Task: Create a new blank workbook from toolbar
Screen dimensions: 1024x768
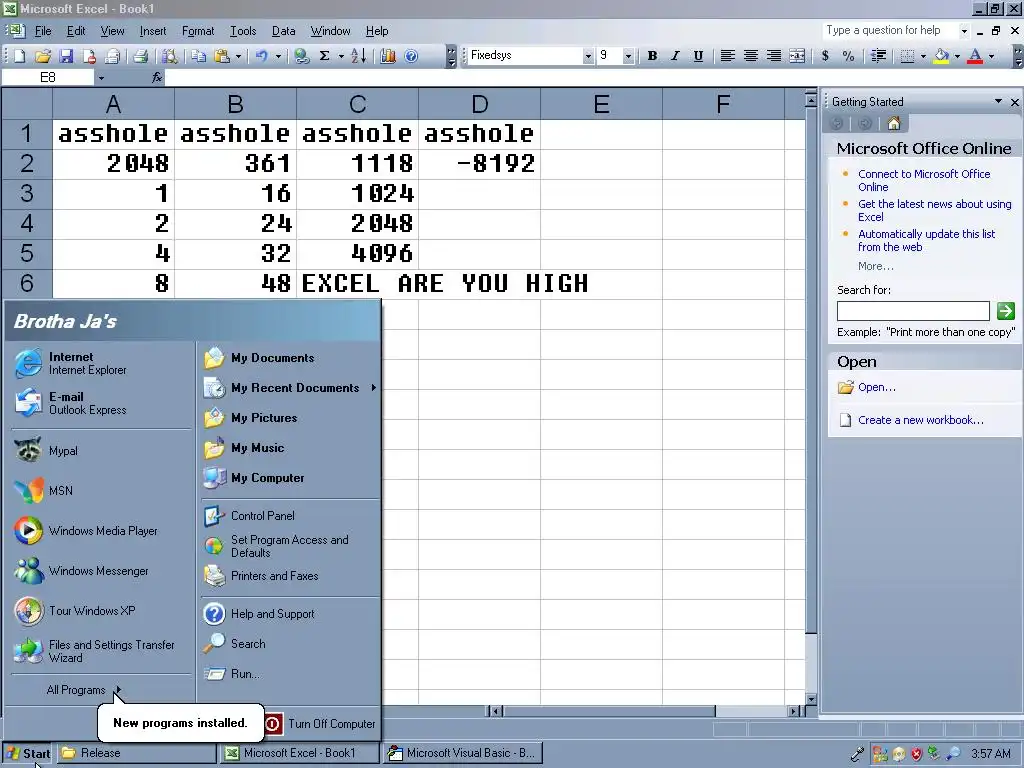Action: click(20, 56)
